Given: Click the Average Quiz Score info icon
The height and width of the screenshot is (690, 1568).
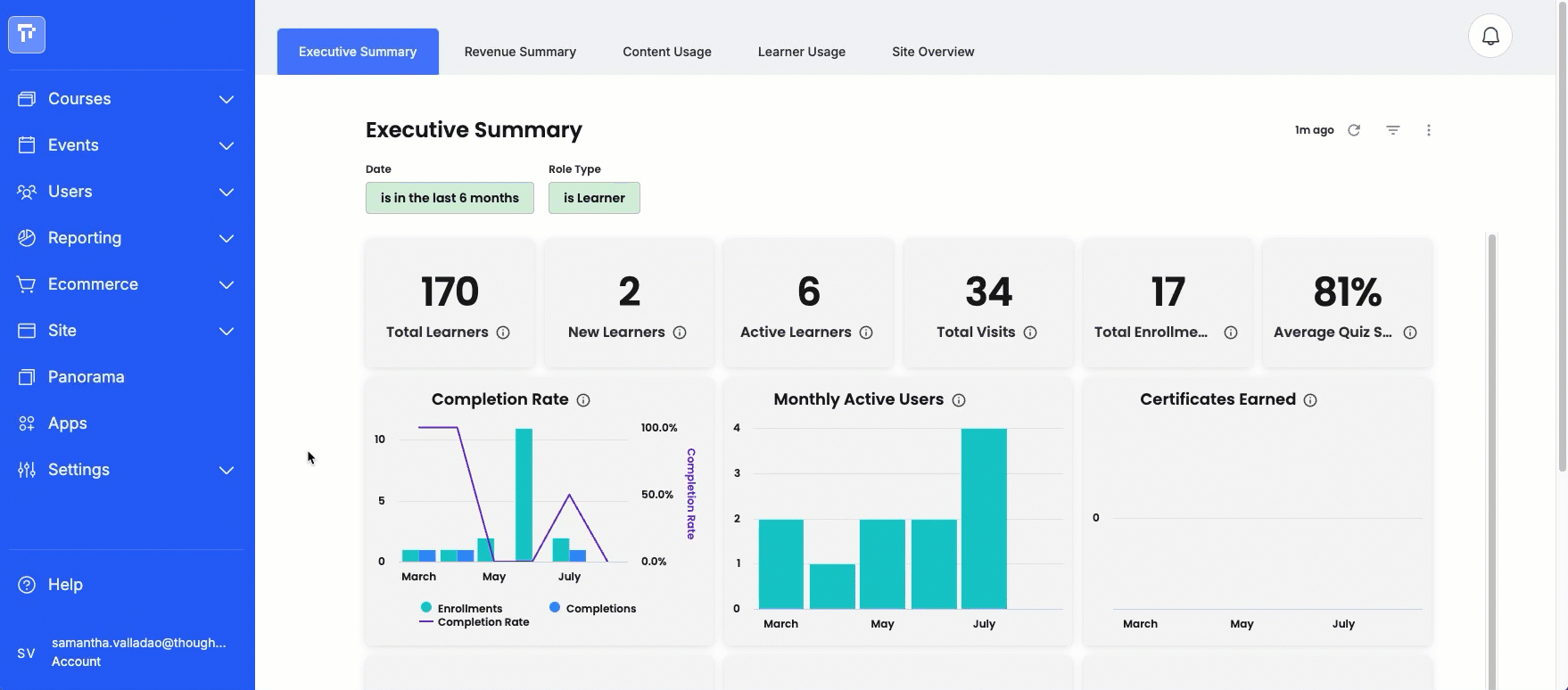Looking at the screenshot, I should tap(1410, 333).
